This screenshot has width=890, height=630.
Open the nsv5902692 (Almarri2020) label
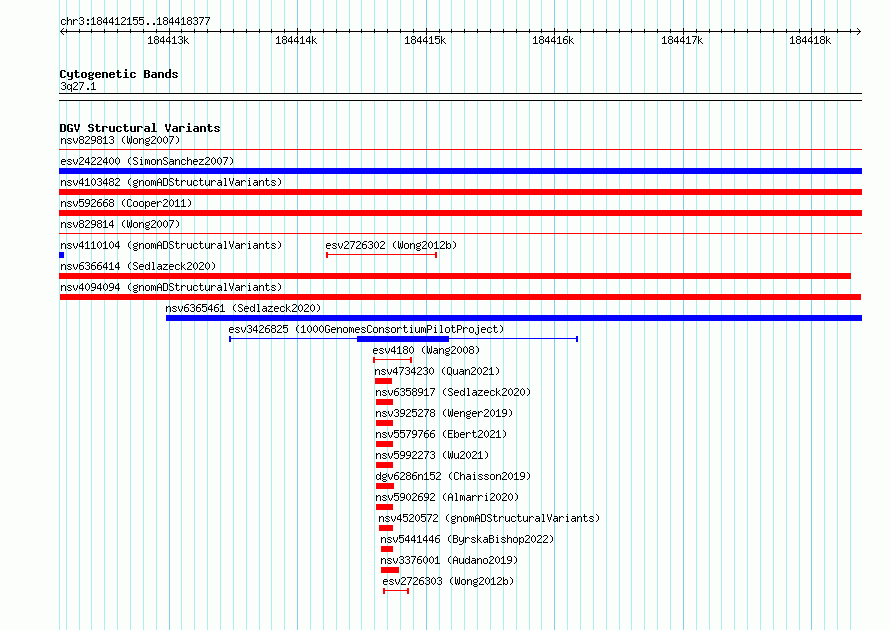pos(447,497)
